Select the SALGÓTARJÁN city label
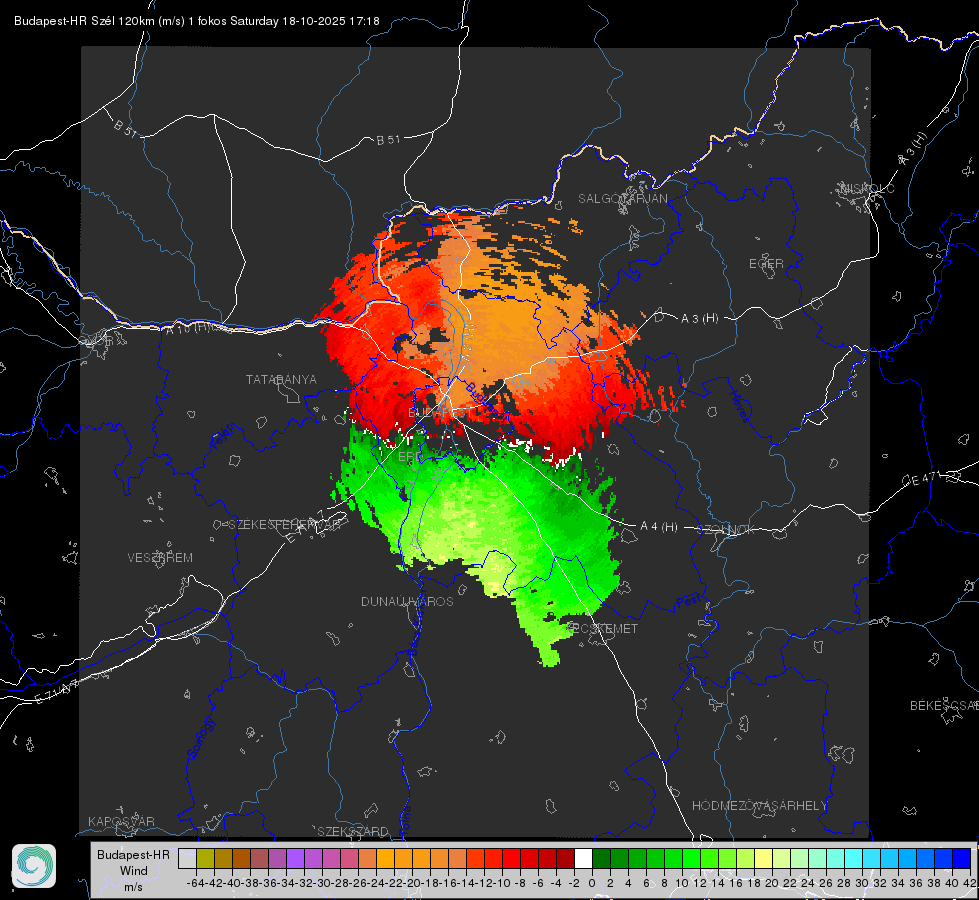 (622, 199)
